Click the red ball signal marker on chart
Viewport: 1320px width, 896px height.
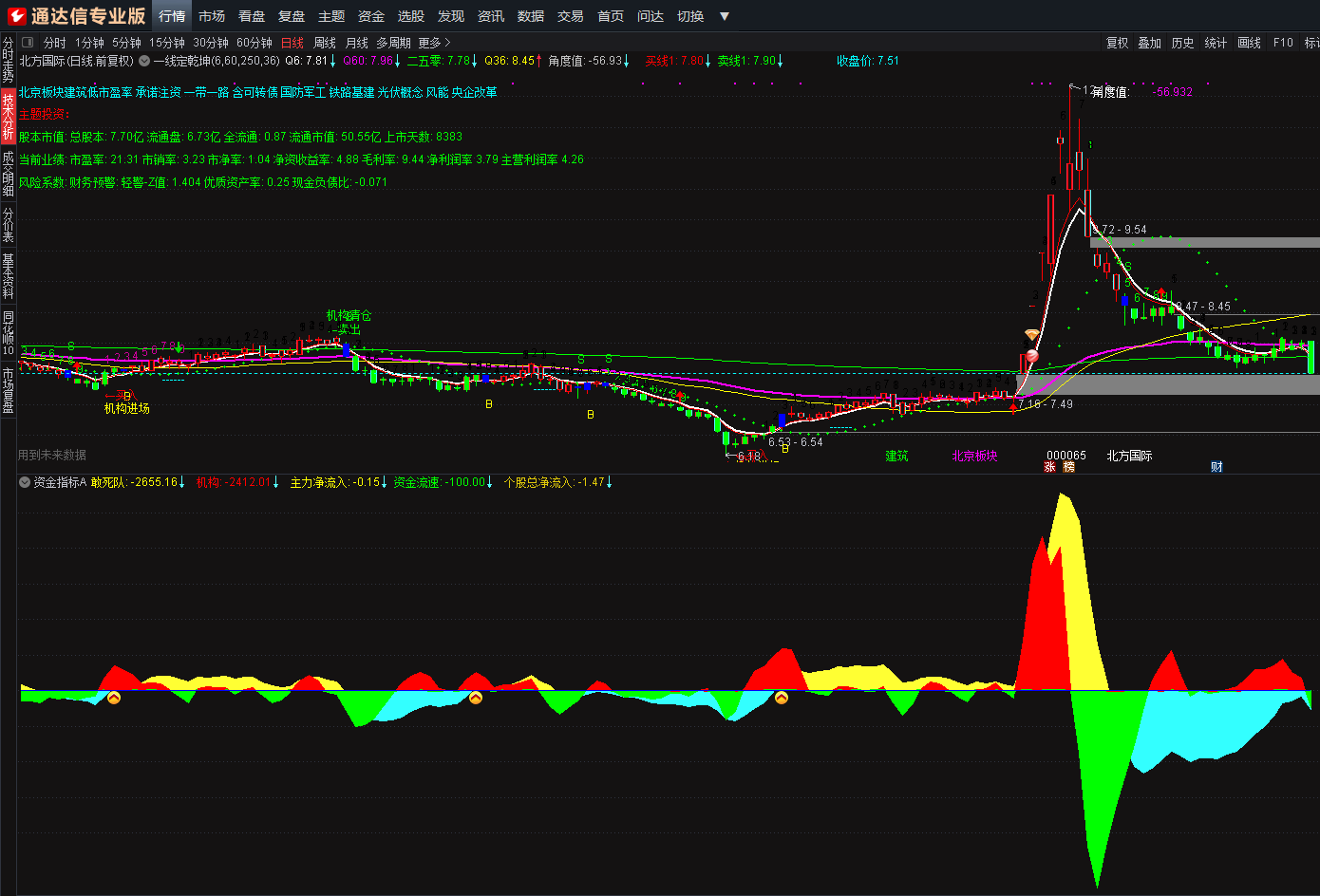tap(1032, 356)
